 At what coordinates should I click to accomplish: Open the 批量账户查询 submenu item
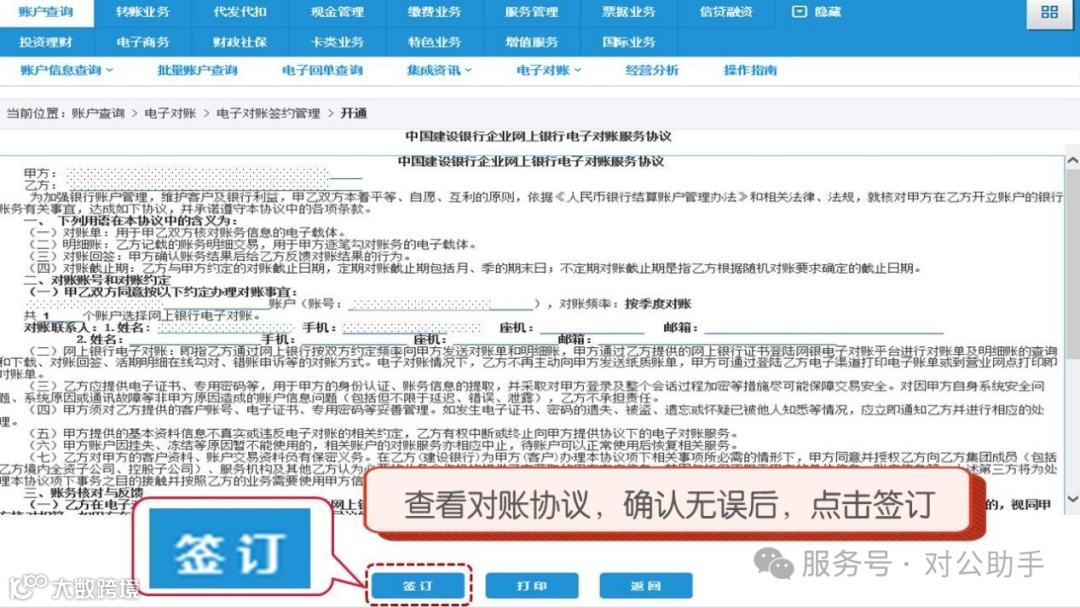[x=197, y=70]
